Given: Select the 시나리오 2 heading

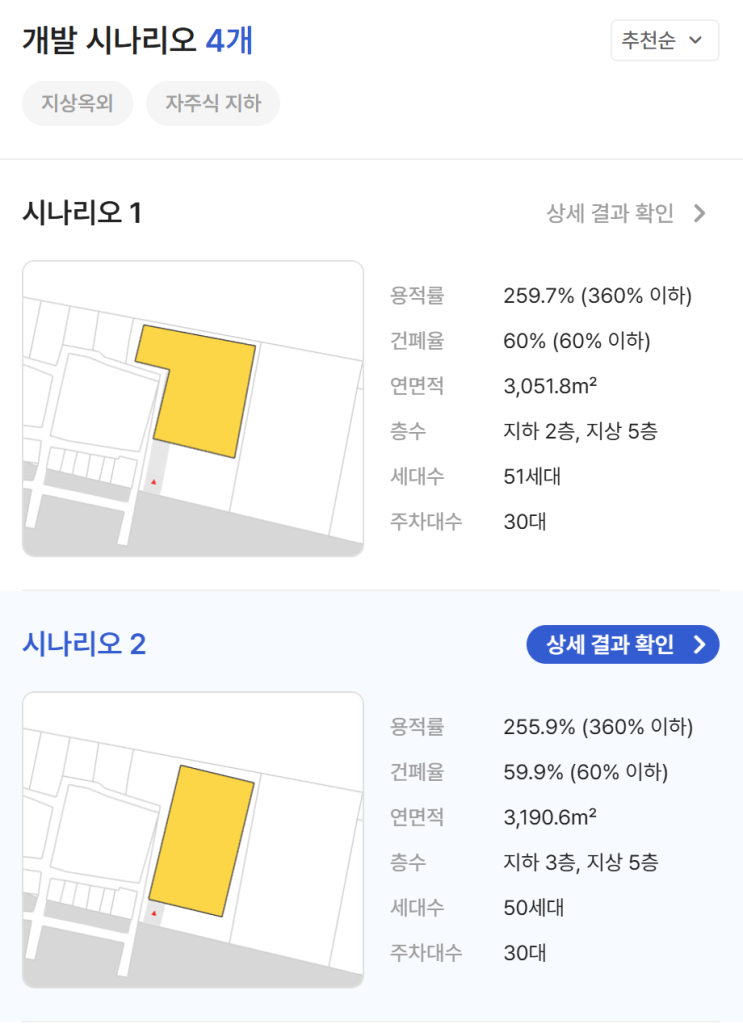Looking at the screenshot, I should point(84,644).
